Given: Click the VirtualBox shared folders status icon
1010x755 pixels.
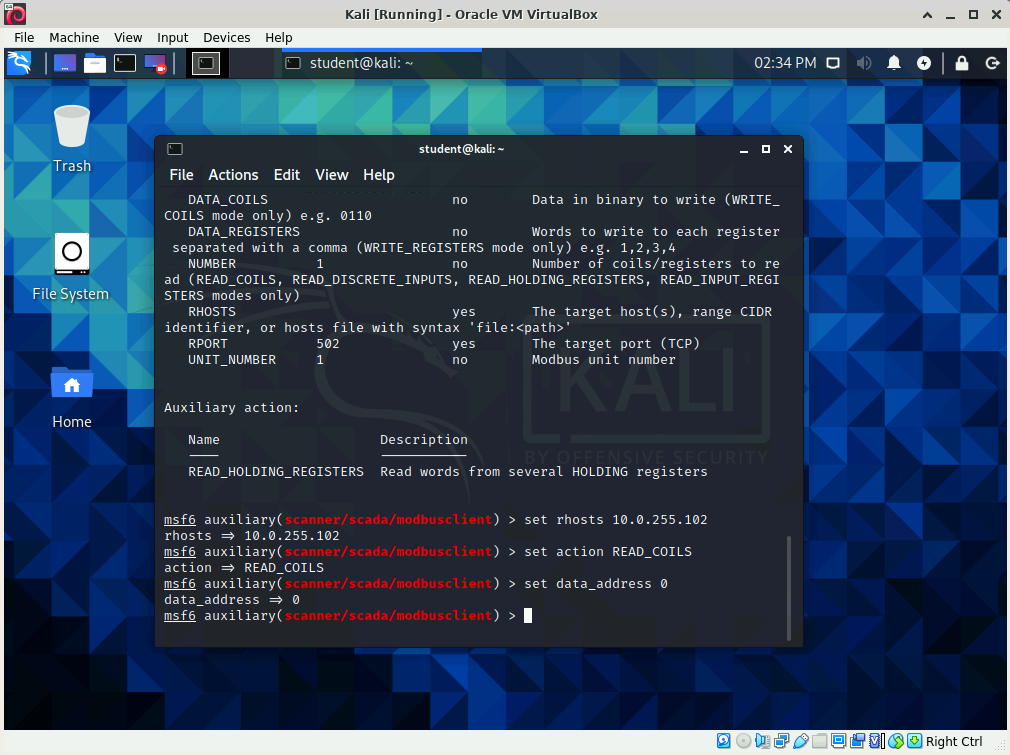Looking at the screenshot, I should (x=819, y=741).
